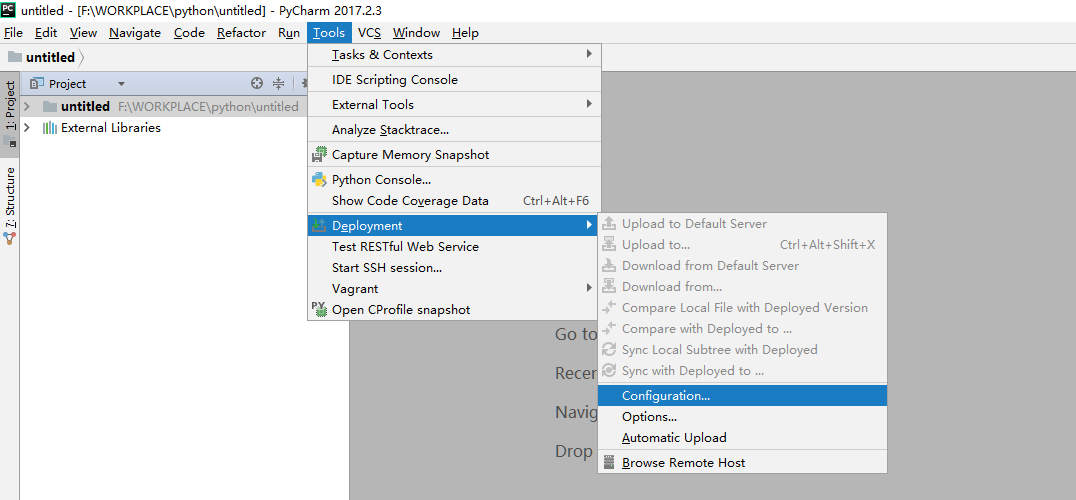Click the Structure tool window icon
This screenshot has height=500, width=1076.
[x=10, y=239]
